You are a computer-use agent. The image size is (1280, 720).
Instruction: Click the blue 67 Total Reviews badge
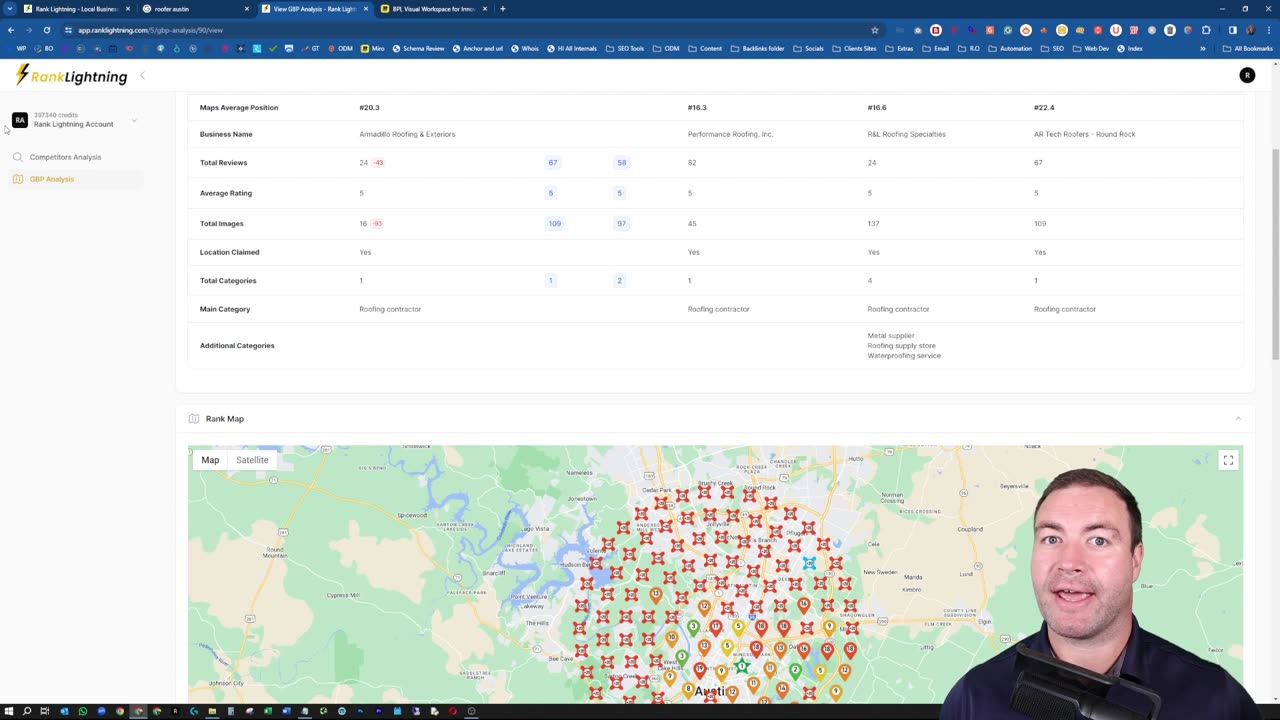tap(553, 163)
